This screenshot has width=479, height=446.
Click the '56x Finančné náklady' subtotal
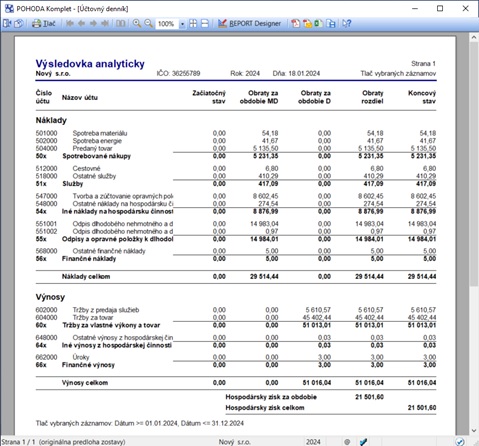76,259
